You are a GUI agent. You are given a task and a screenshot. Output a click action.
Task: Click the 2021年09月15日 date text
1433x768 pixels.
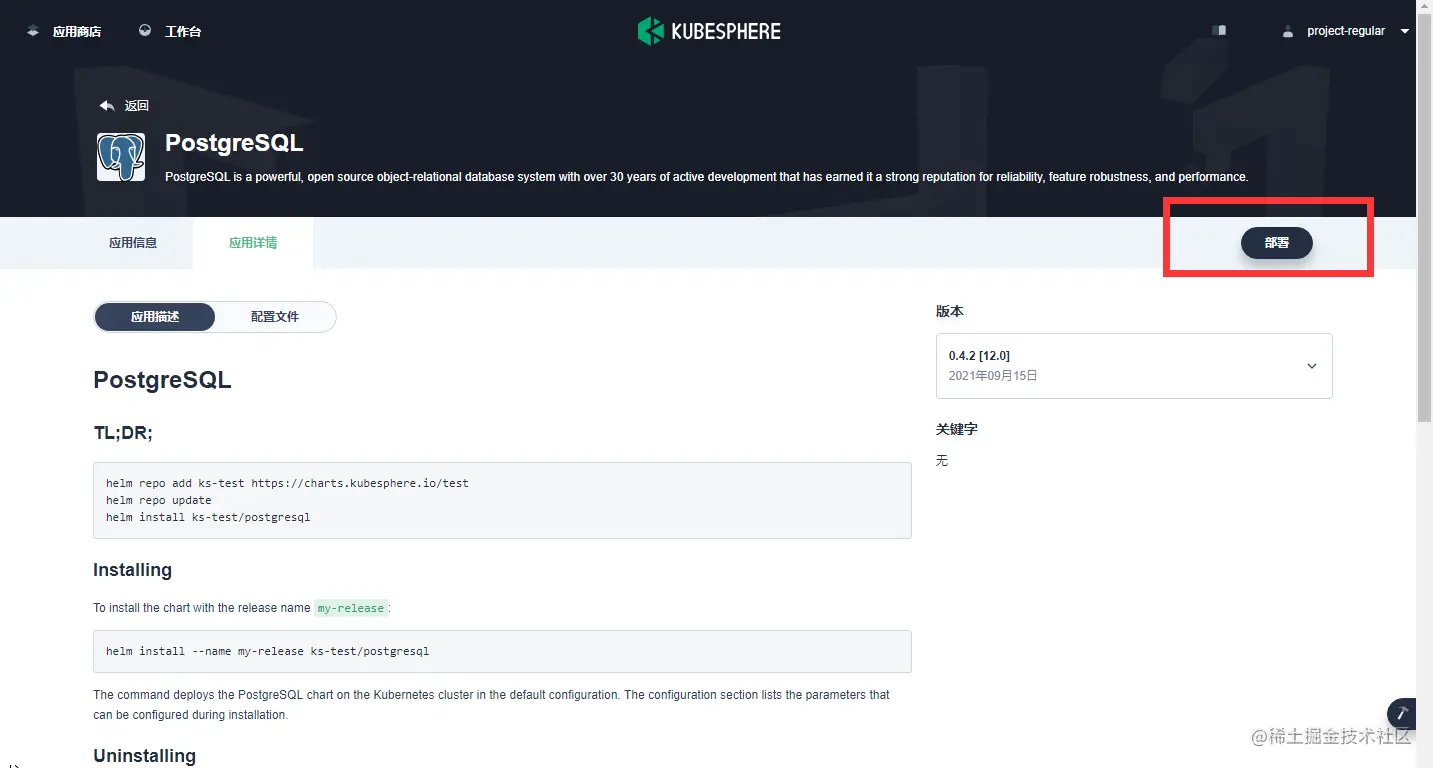pos(993,376)
